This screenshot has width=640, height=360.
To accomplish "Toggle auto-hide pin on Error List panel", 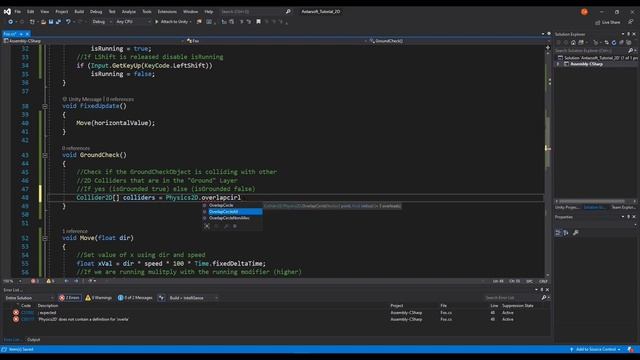I will (x=542, y=290).
